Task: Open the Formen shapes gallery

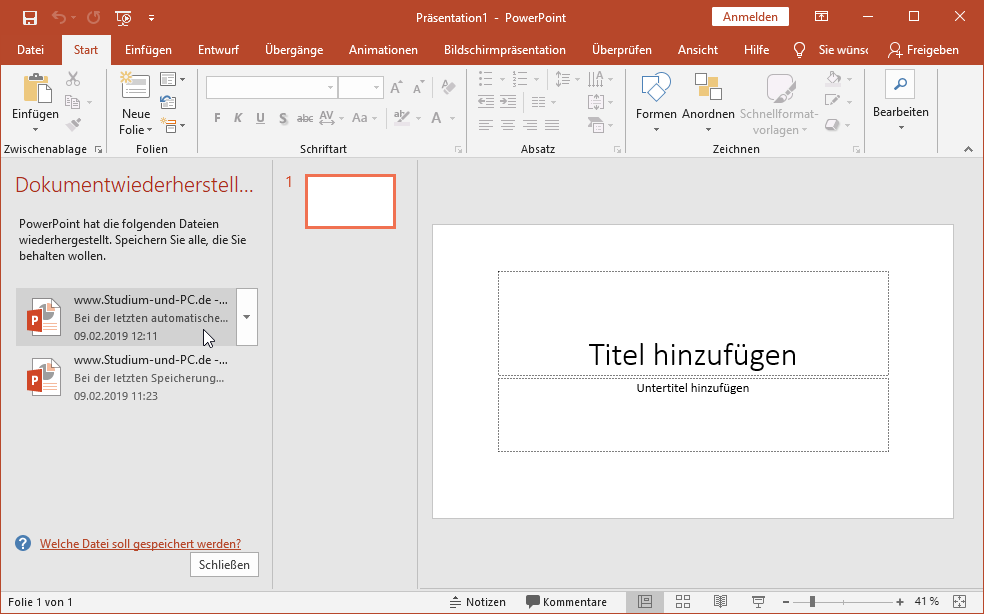Action: [656, 103]
